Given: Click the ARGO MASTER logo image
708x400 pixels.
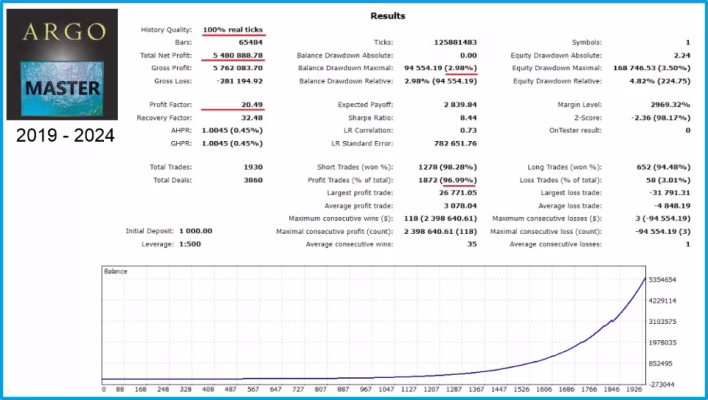Looking at the screenshot, I should pos(62,65).
